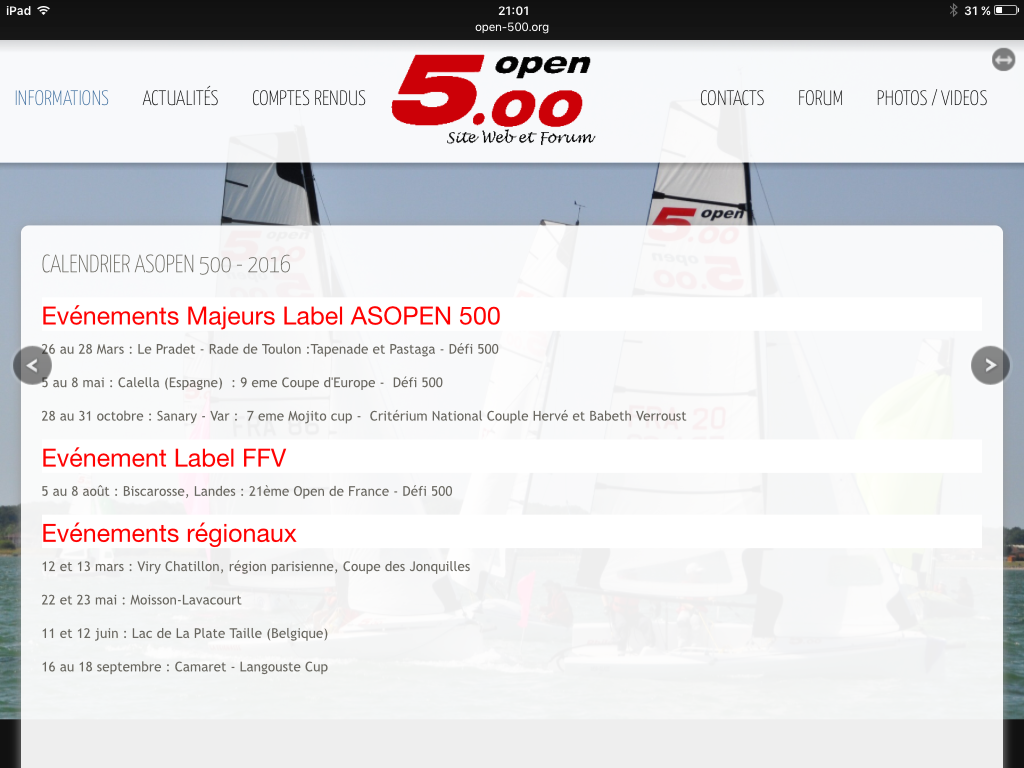
Task: Go to Comptes Rendus section
Action: point(309,98)
